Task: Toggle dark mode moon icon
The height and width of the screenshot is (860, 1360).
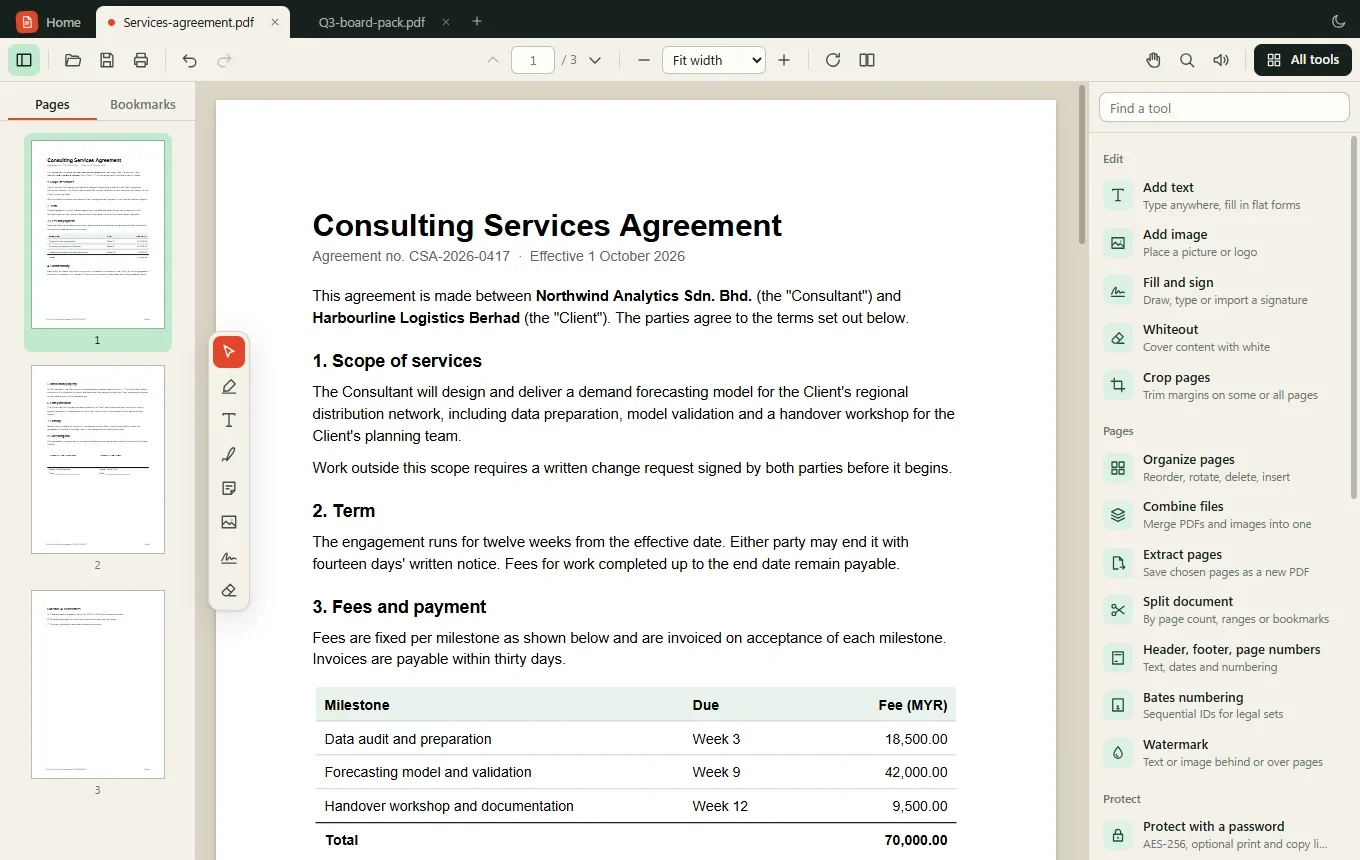Action: point(1339,21)
